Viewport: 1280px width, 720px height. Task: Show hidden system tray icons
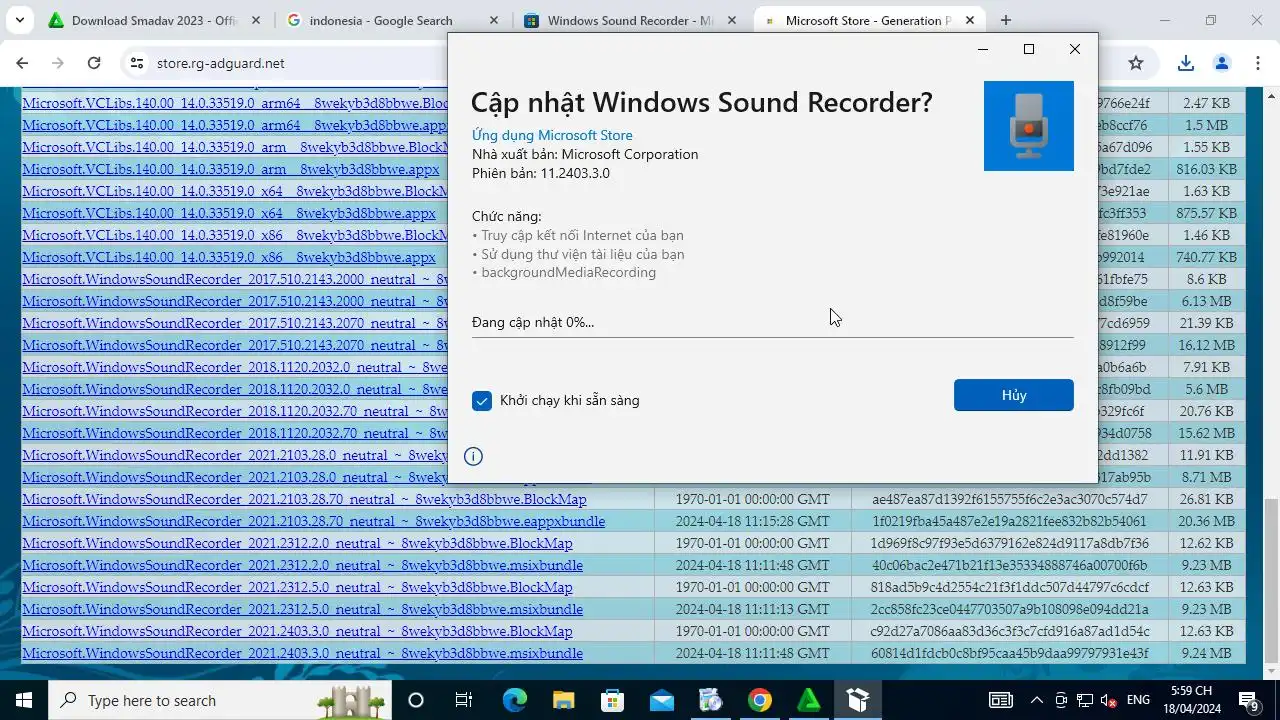1036,700
